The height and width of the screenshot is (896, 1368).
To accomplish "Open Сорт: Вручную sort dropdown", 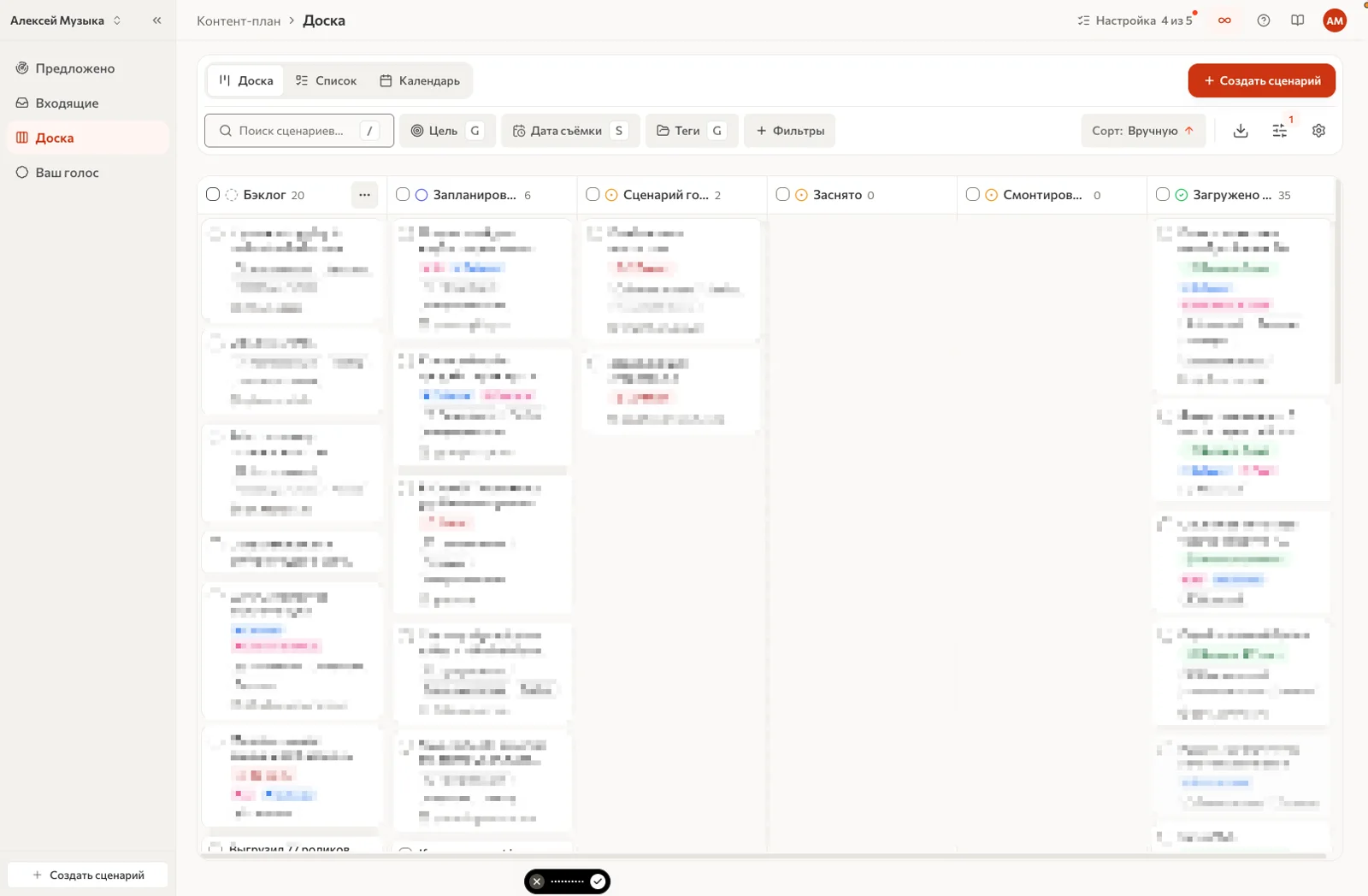I will pos(1143,131).
